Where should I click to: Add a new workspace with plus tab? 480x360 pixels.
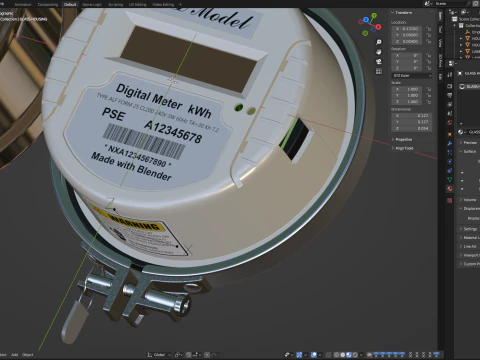pos(180,5)
